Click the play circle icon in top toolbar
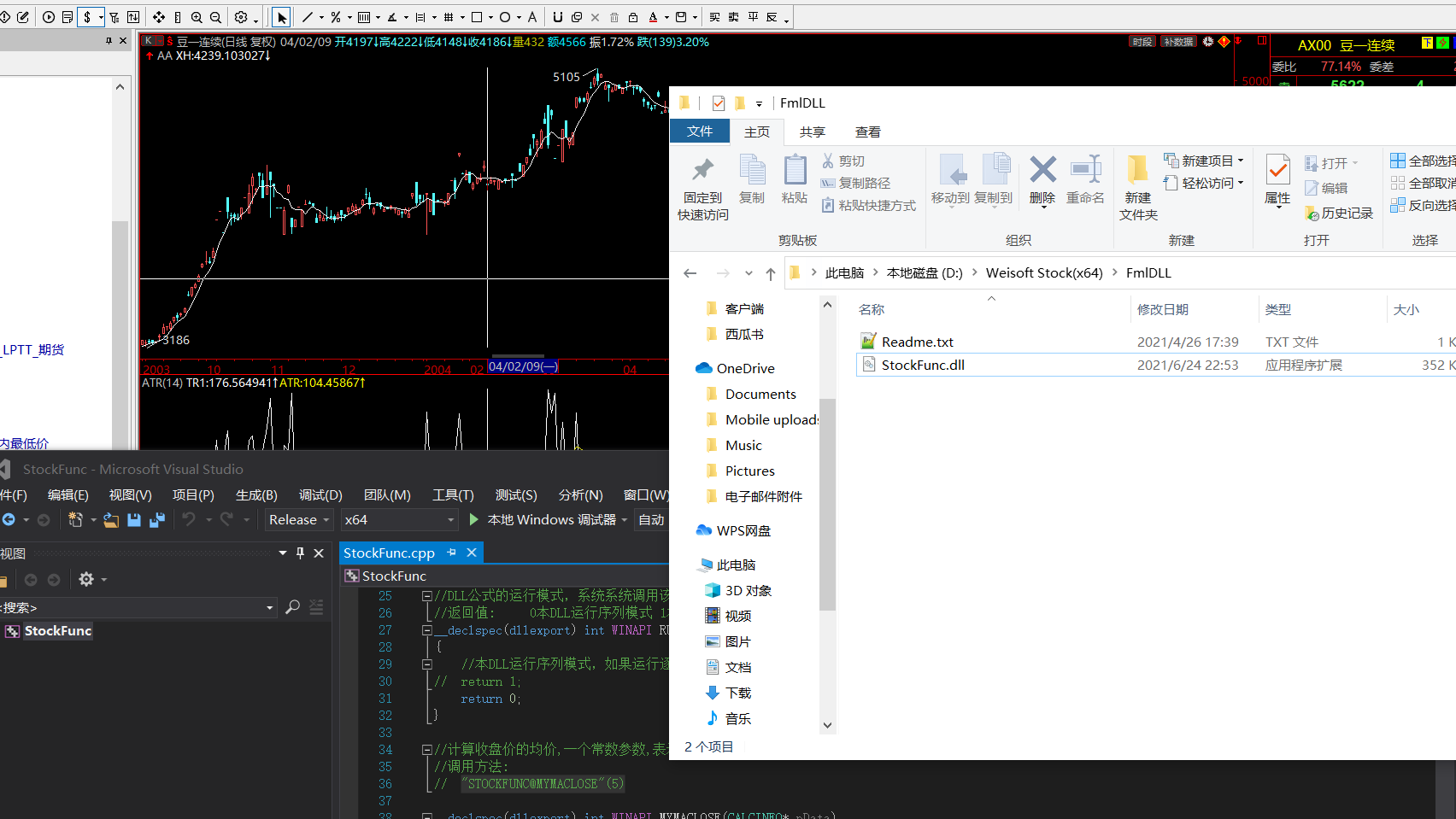The height and width of the screenshot is (819, 1456). click(x=49, y=17)
